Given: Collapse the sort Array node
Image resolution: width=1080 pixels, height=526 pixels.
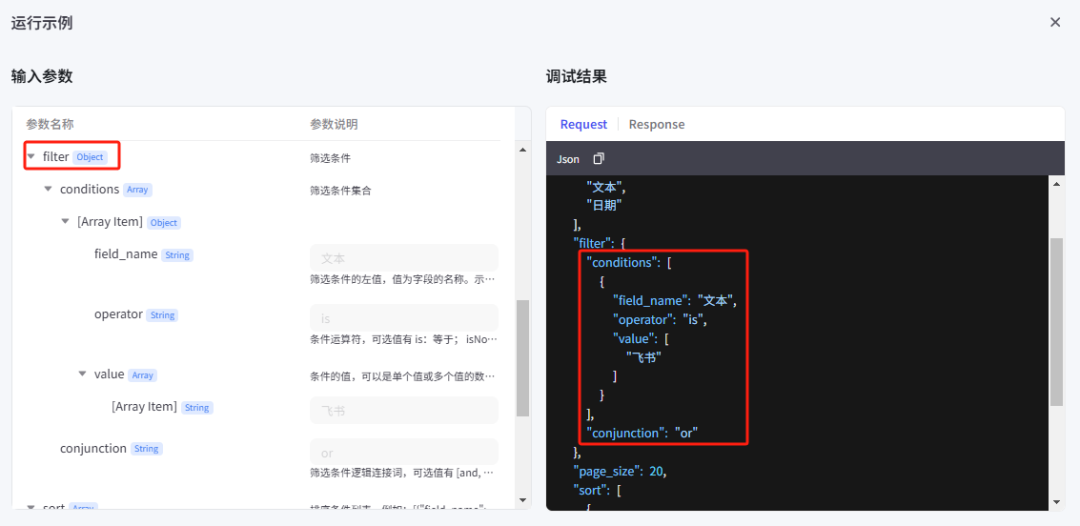Looking at the screenshot, I should tap(31, 507).
